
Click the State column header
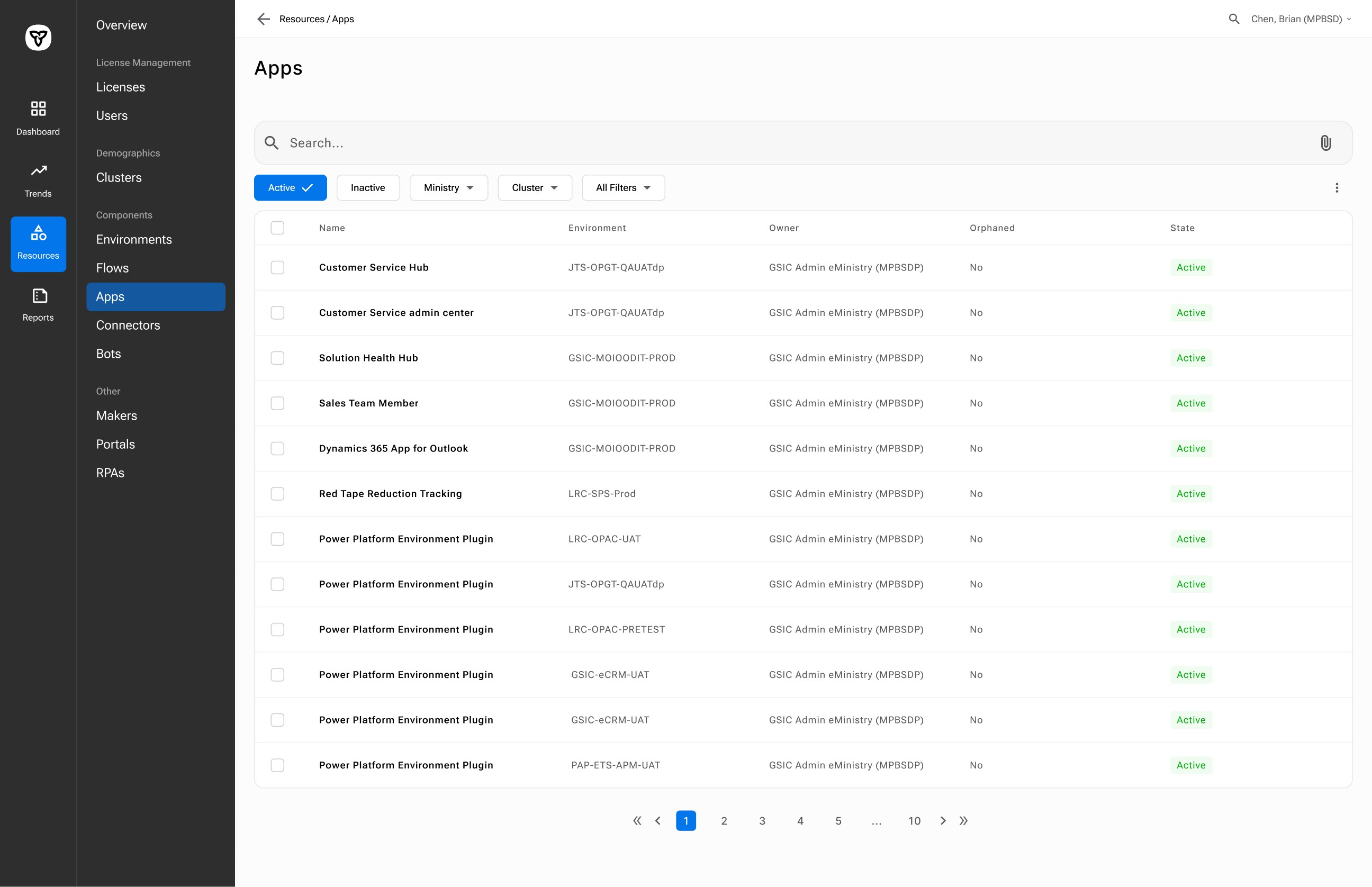pos(1182,228)
